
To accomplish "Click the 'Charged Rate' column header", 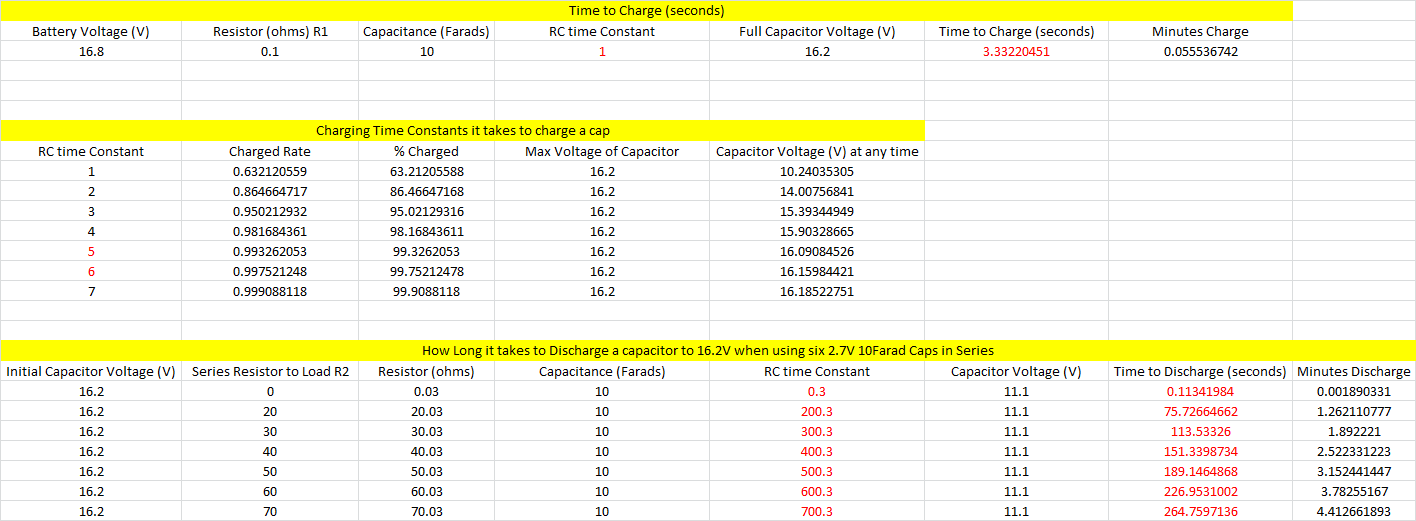I will [270, 151].
